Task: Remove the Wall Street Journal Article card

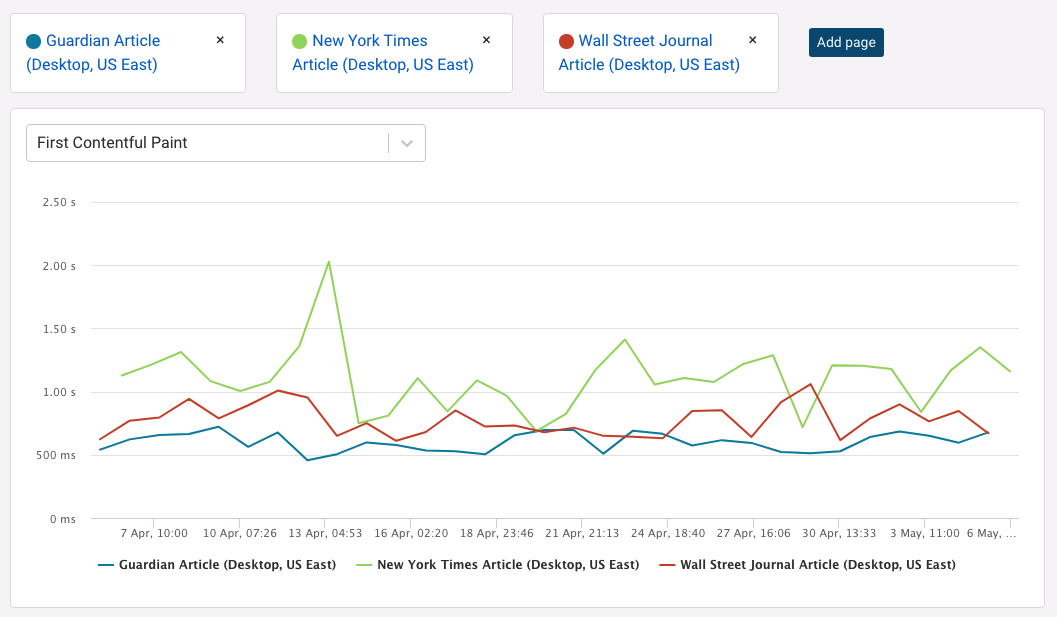Action: pos(752,40)
